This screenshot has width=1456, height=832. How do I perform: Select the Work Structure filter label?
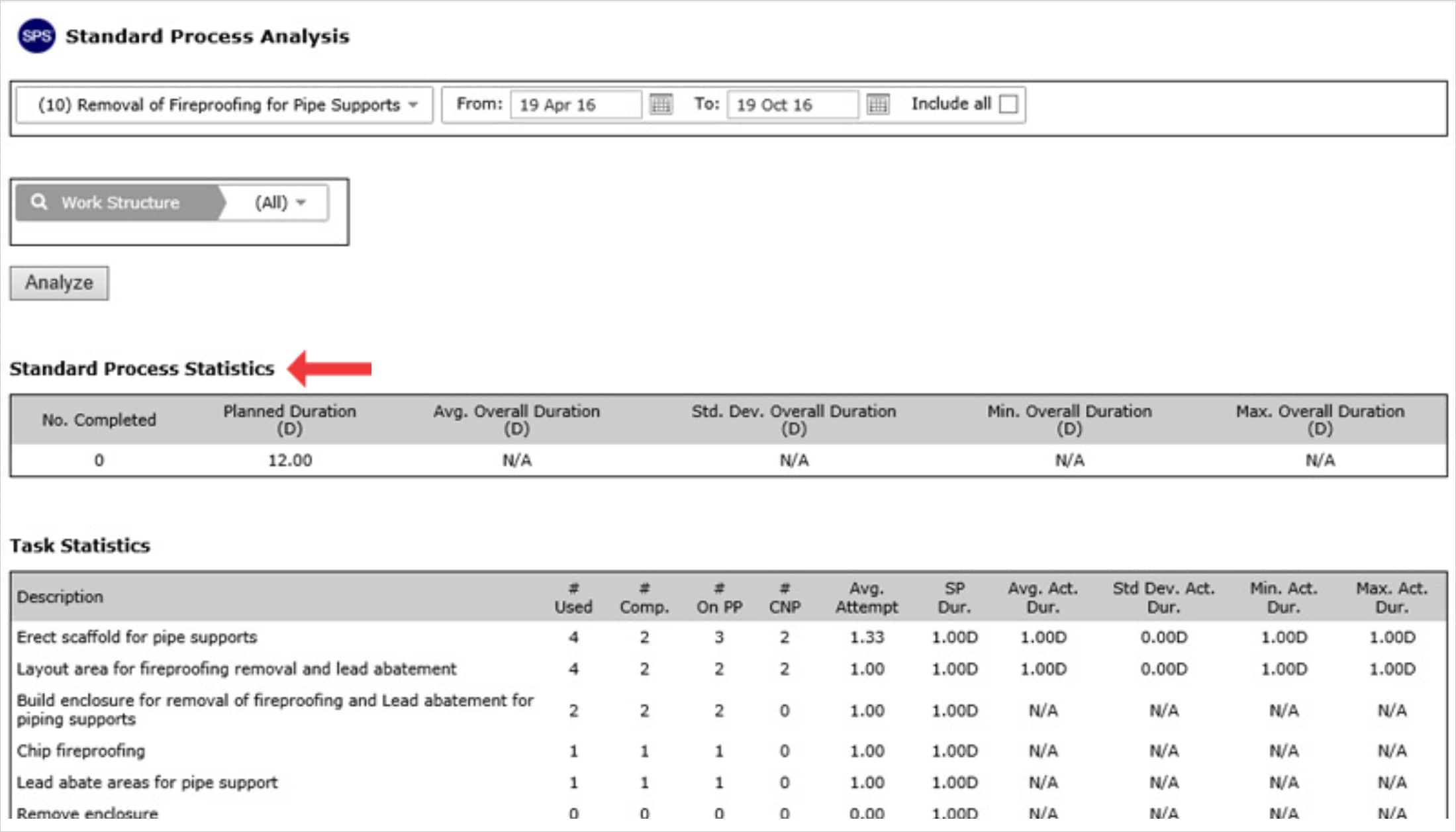pyautogui.click(x=120, y=203)
